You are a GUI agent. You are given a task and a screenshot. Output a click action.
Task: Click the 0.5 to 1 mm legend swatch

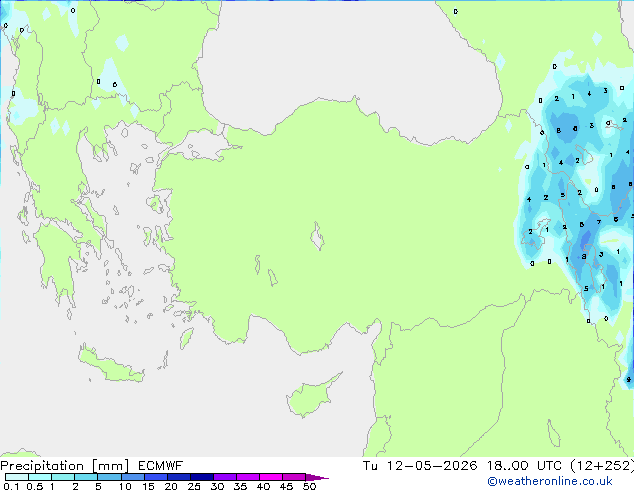tap(40, 477)
